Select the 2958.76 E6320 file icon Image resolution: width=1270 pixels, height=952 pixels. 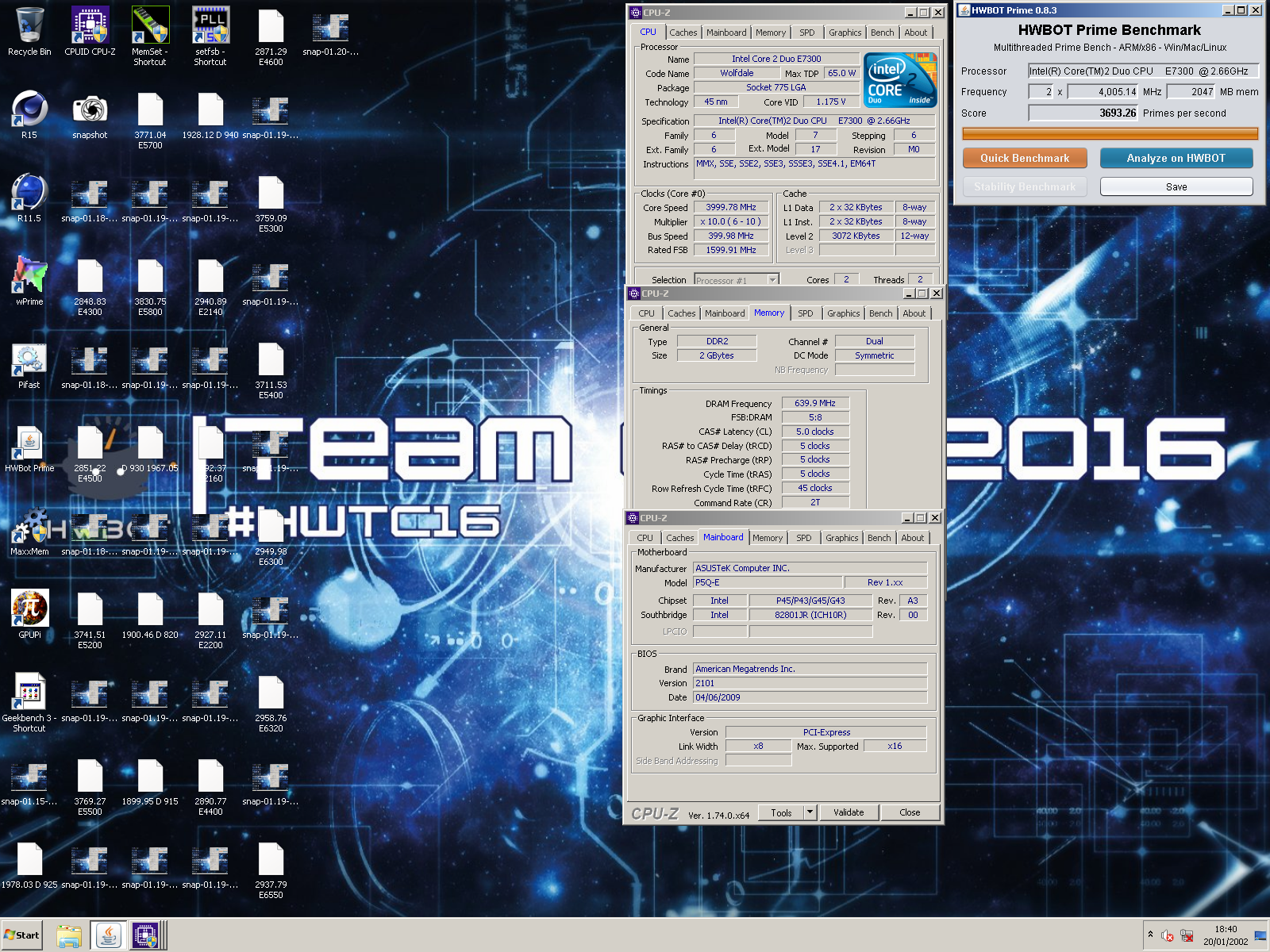point(271,703)
